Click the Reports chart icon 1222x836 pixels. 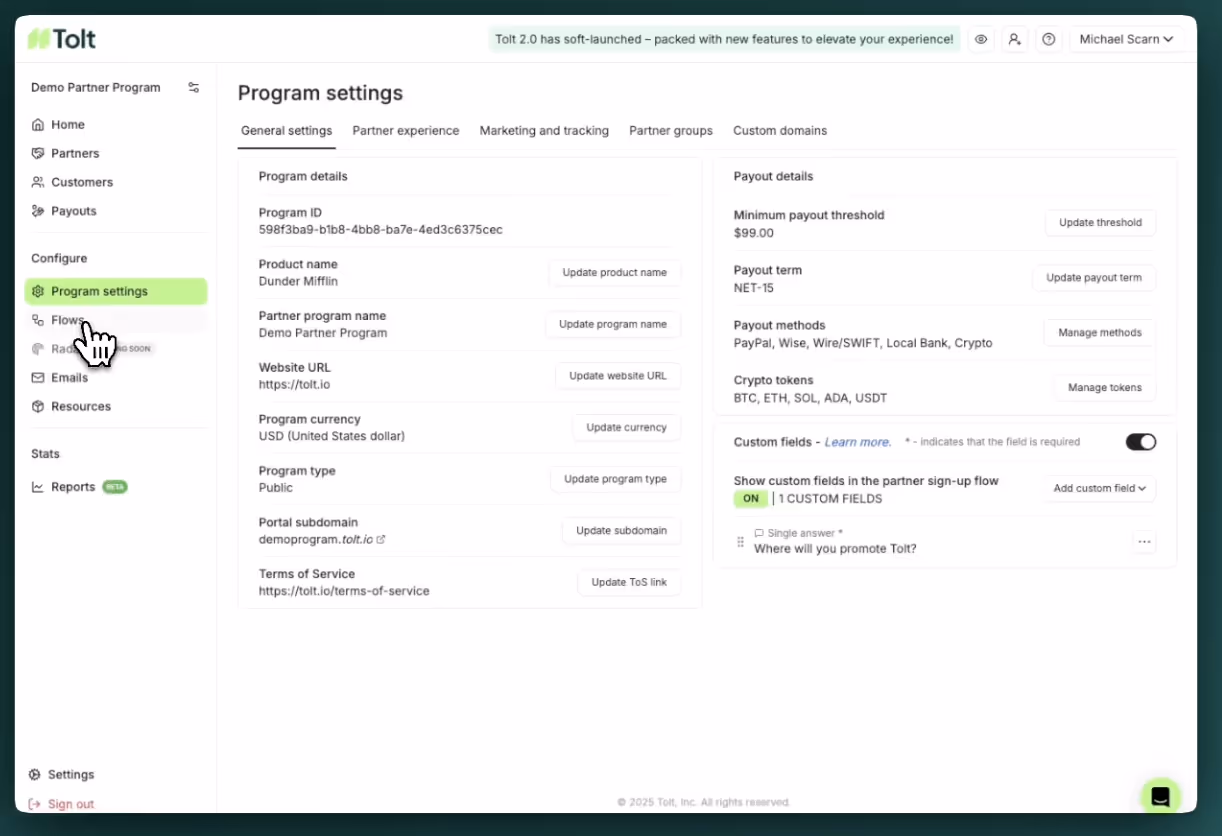(38, 487)
